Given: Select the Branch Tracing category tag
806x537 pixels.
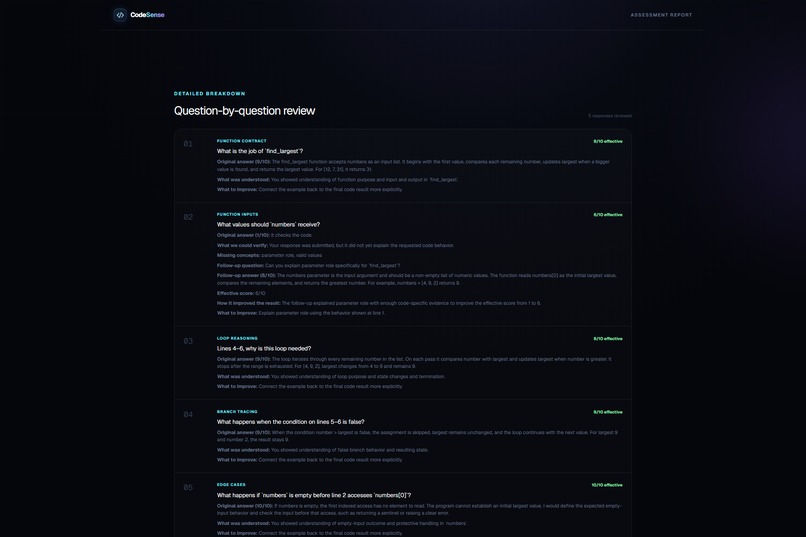Looking at the screenshot, I should tap(237, 412).
